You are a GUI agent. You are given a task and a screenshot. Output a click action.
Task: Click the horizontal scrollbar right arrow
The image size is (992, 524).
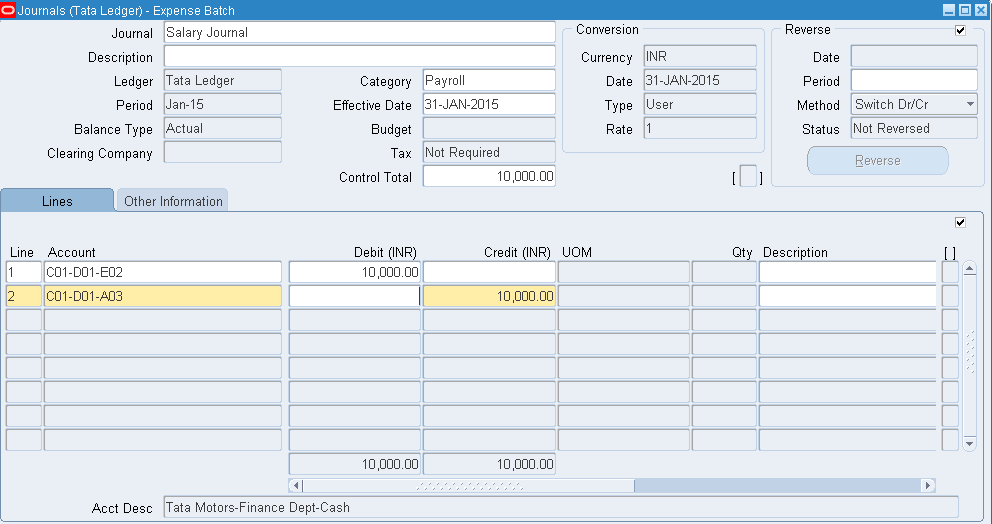pos(928,486)
